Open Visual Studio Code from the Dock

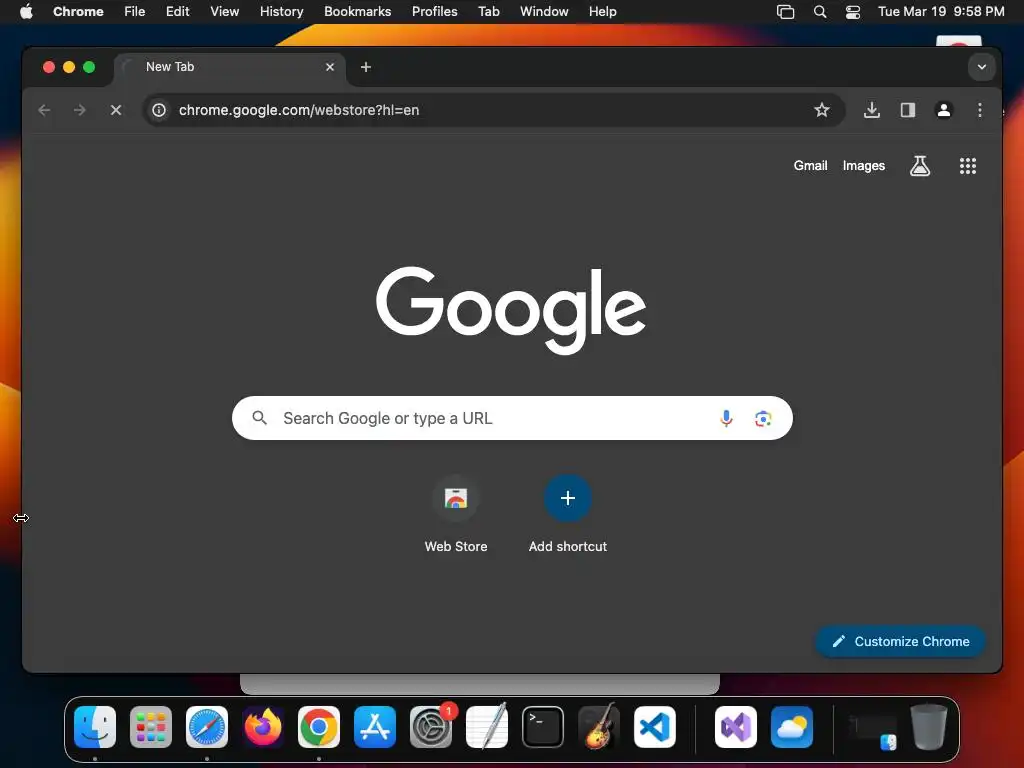[654, 727]
